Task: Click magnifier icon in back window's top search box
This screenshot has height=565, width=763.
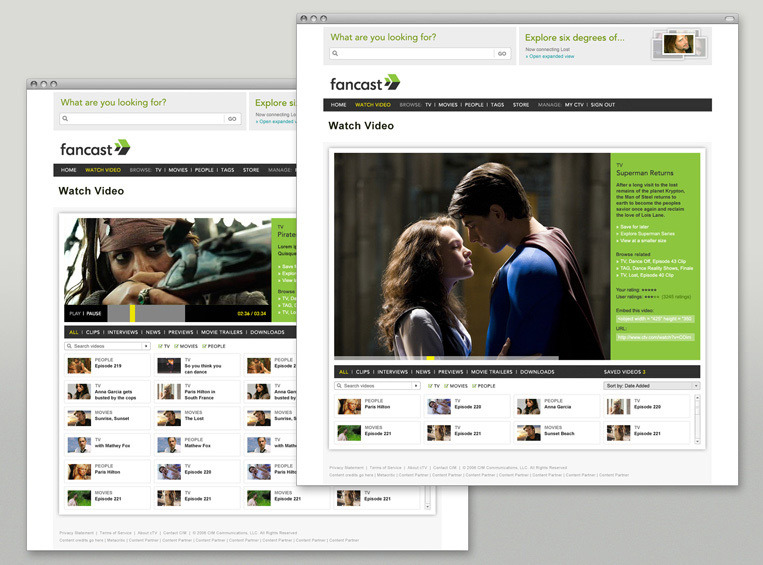Action: click(65, 119)
